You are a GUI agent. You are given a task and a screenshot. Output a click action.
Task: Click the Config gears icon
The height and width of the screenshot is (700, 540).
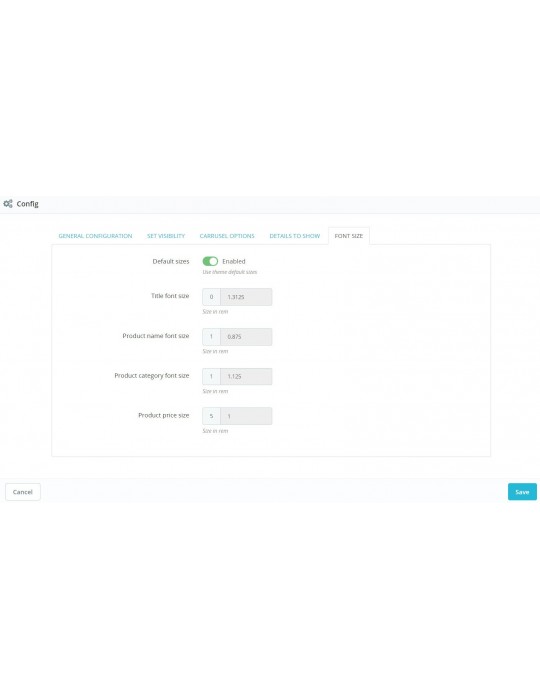(x=8, y=204)
